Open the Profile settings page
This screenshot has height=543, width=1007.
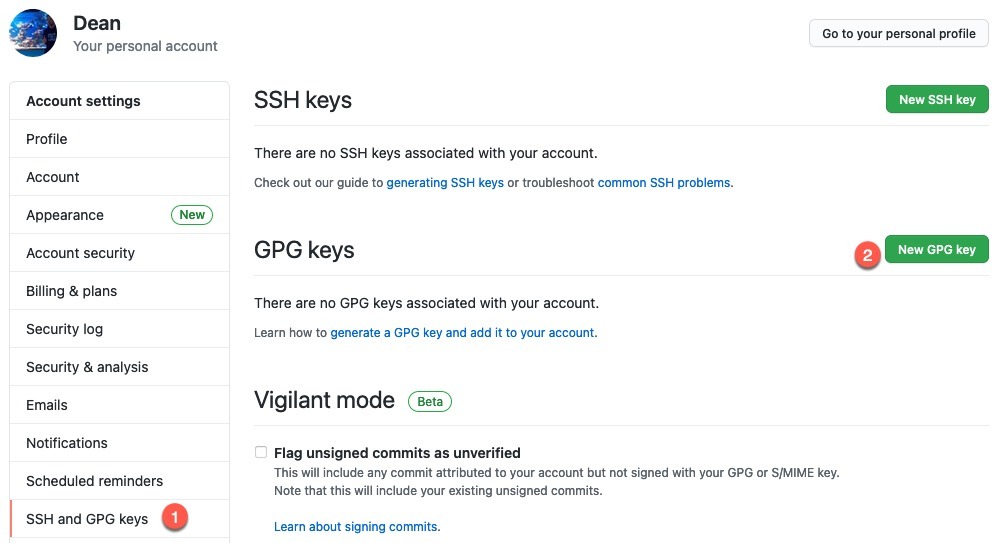pos(119,139)
